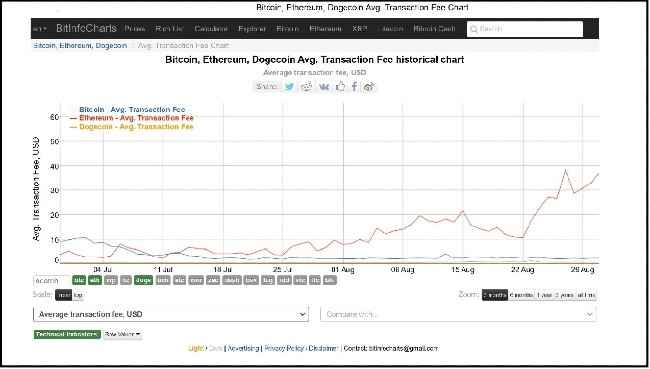This screenshot has width=650, height=369.
Task: Click the thumbs-up share icon
Action: [340, 86]
